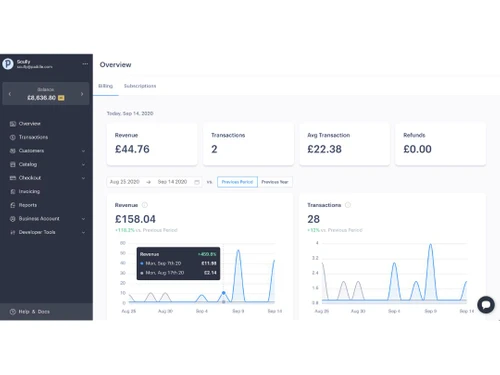This screenshot has width=500, height=375.
Task: Click the Developer Tools sidebar icon
Action: [x=13, y=232]
